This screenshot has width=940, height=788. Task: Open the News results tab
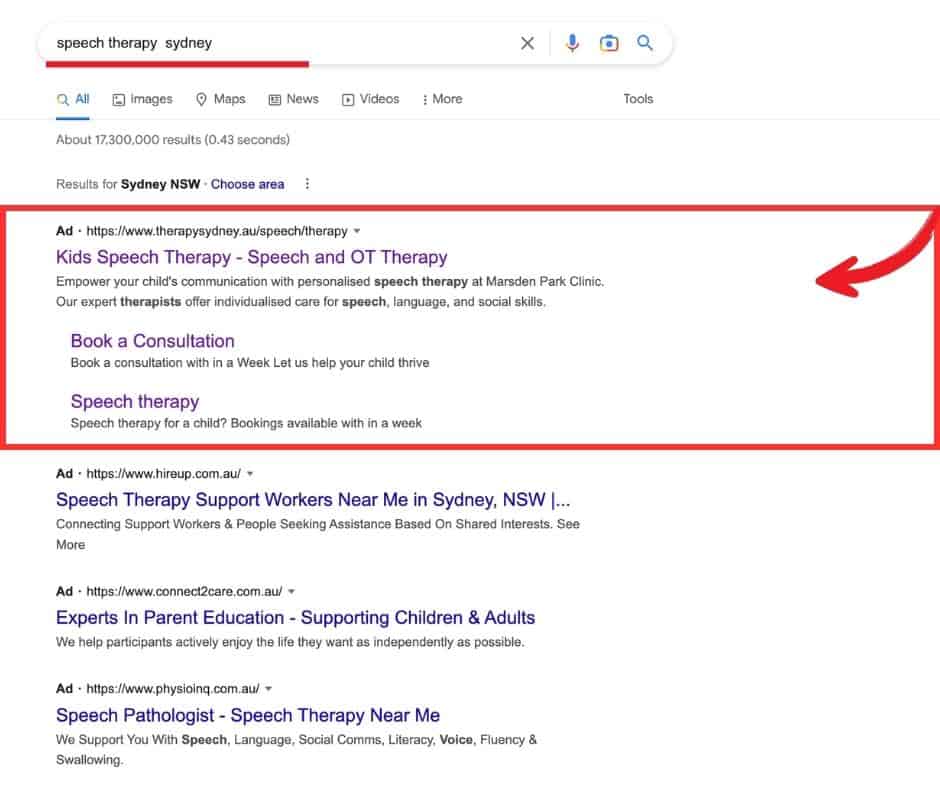(x=293, y=99)
